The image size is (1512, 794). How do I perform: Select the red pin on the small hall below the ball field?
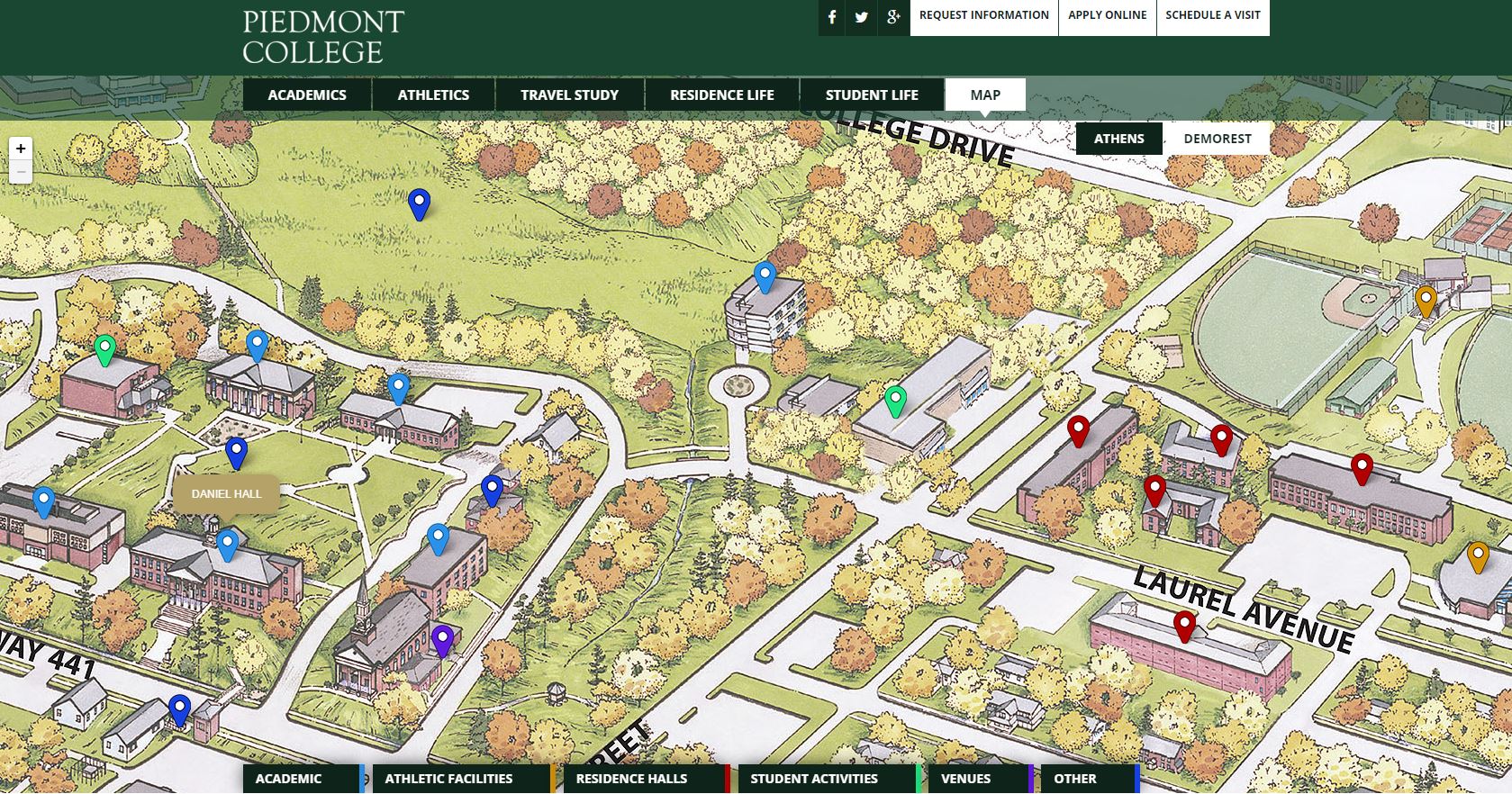coord(1221,440)
